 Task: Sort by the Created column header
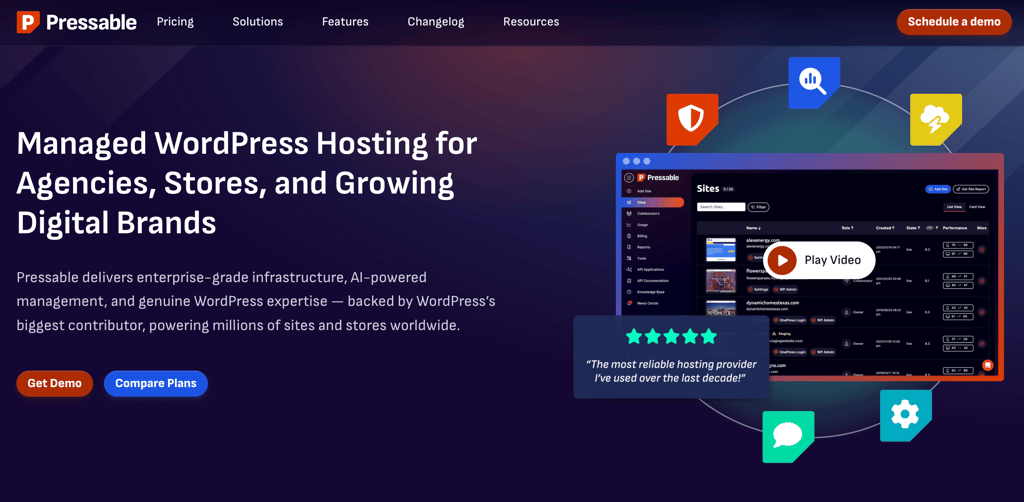[x=885, y=228]
